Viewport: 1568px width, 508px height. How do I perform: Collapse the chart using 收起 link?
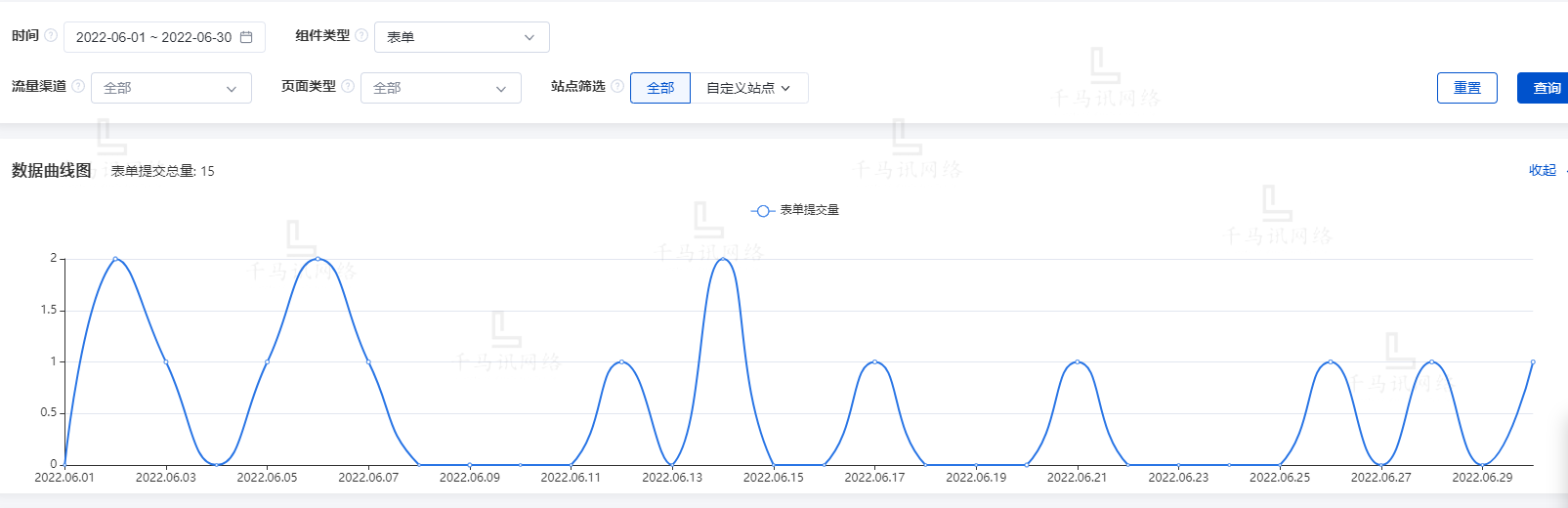click(1542, 170)
